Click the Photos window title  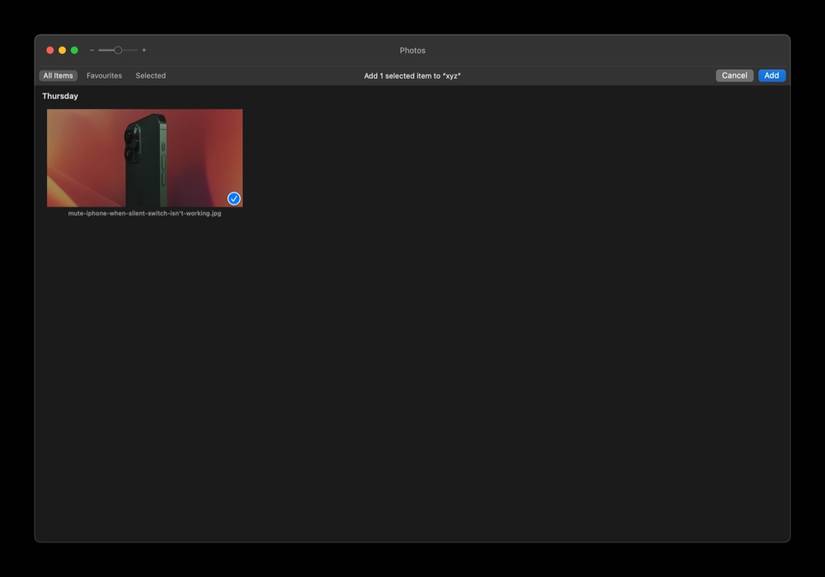[x=412, y=49]
